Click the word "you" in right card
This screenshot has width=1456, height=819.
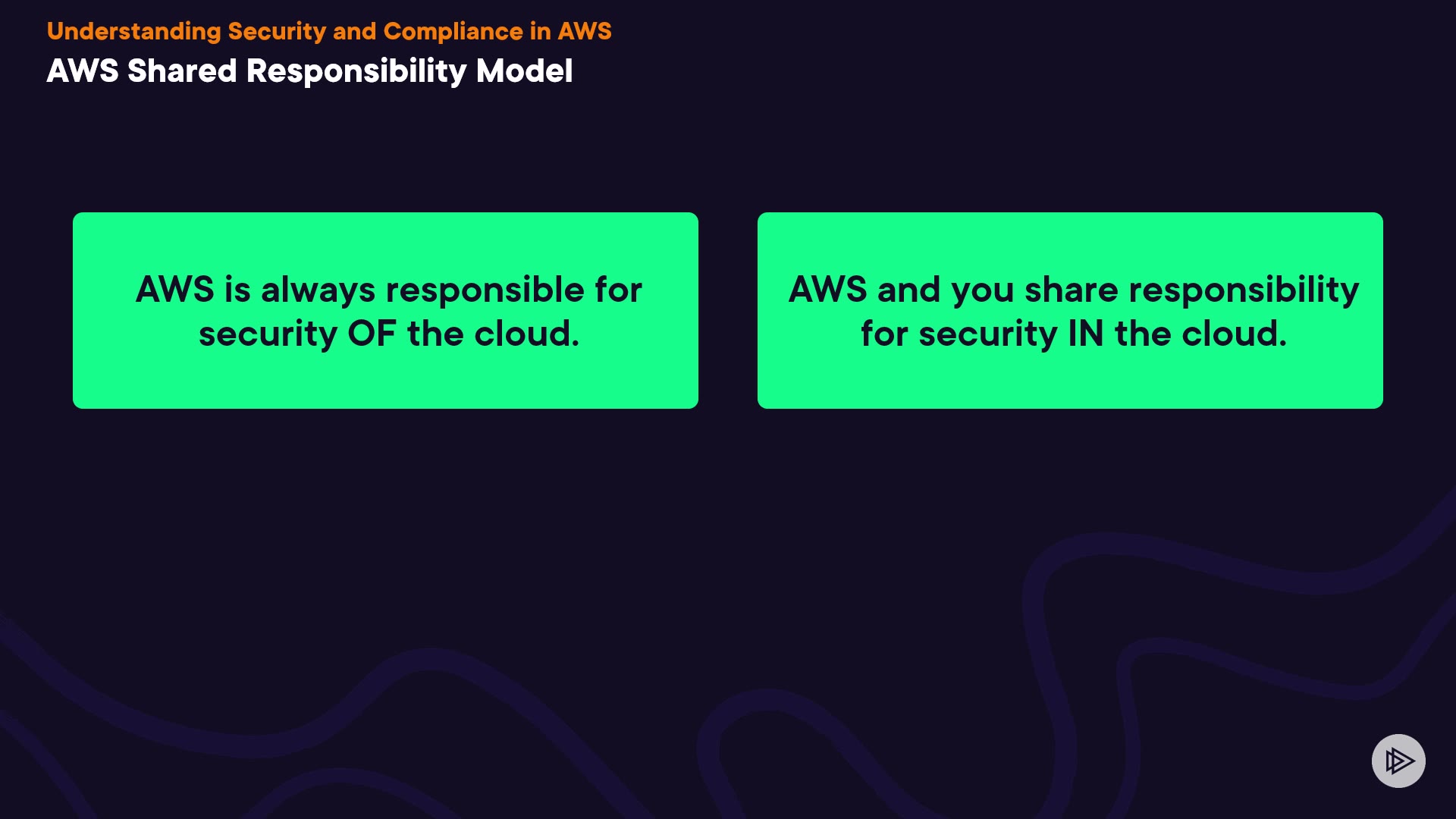tap(982, 290)
